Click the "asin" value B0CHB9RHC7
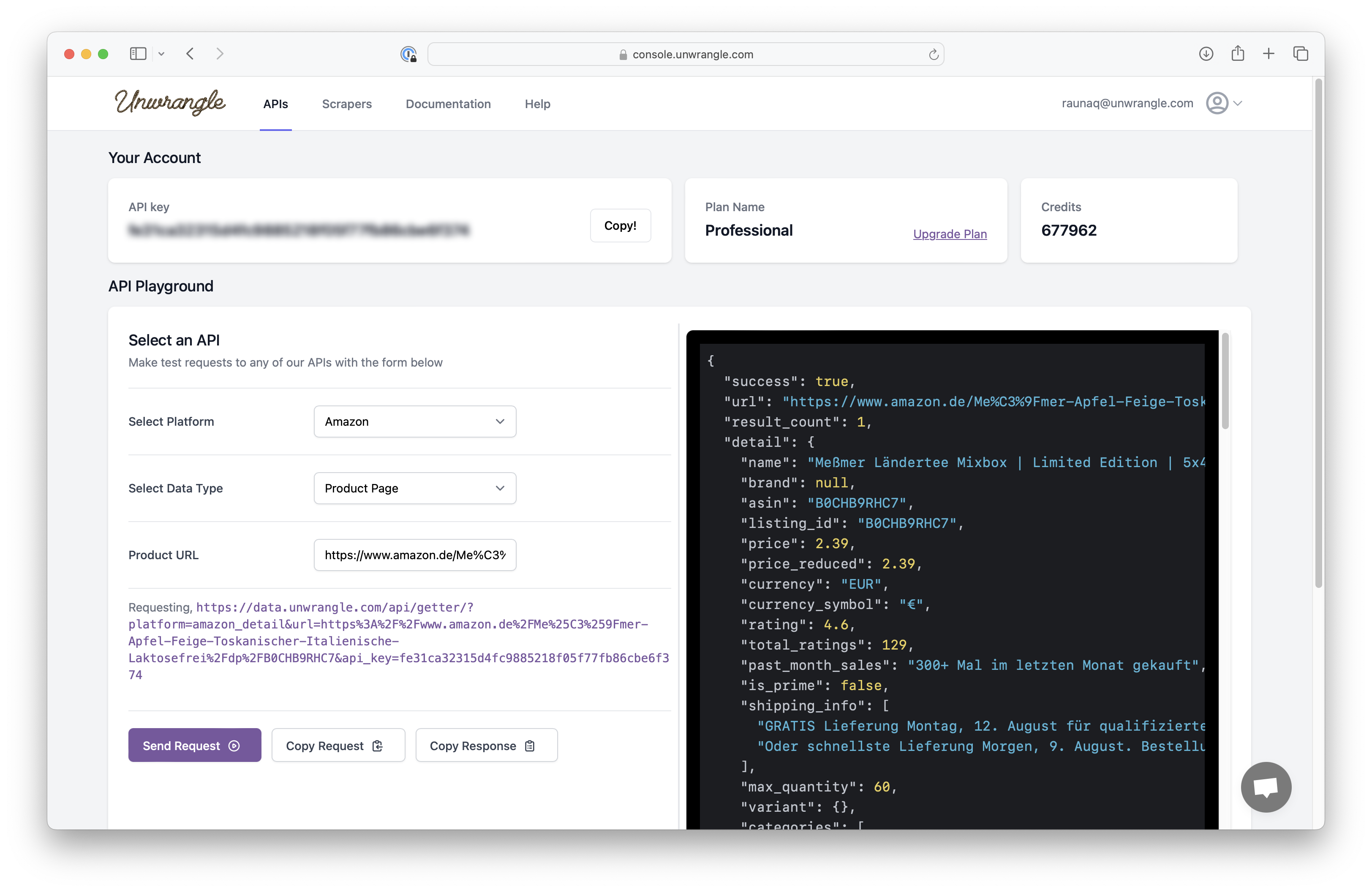1372x892 pixels. [856, 503]
